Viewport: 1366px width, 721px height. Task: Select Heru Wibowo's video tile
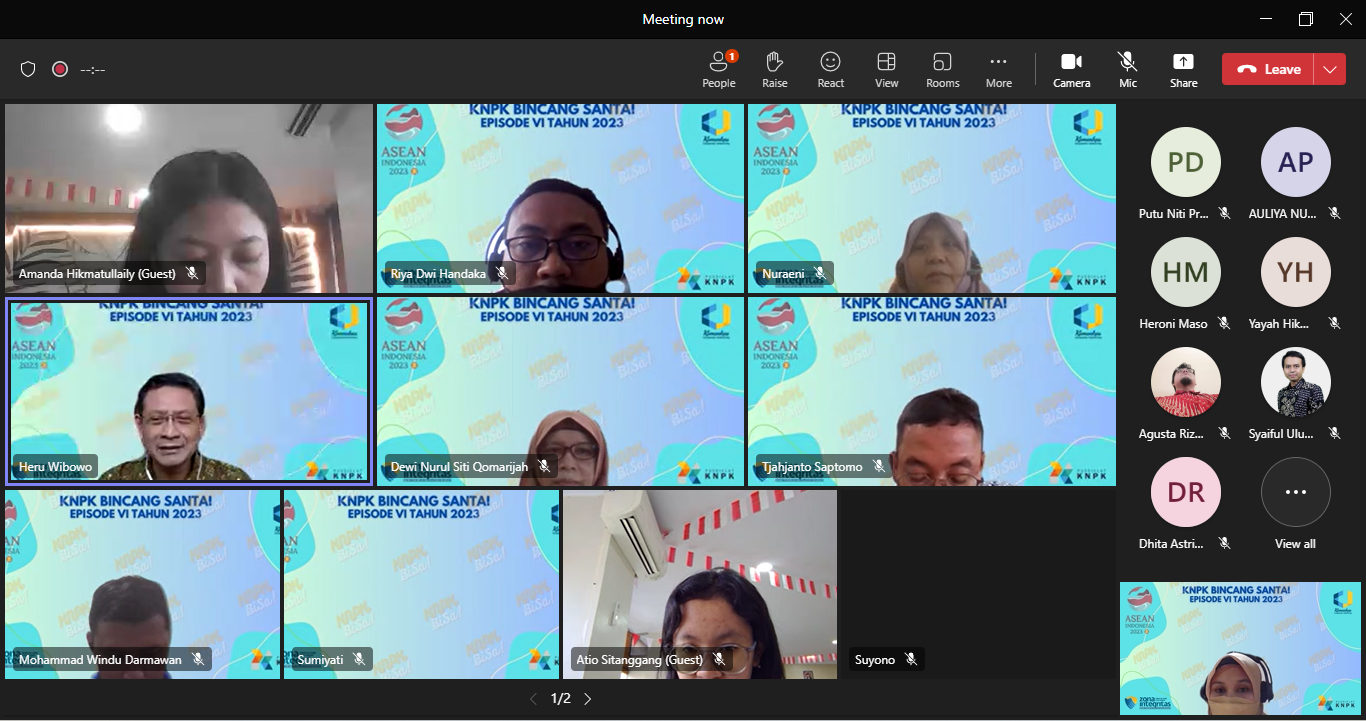pos(189,391)
